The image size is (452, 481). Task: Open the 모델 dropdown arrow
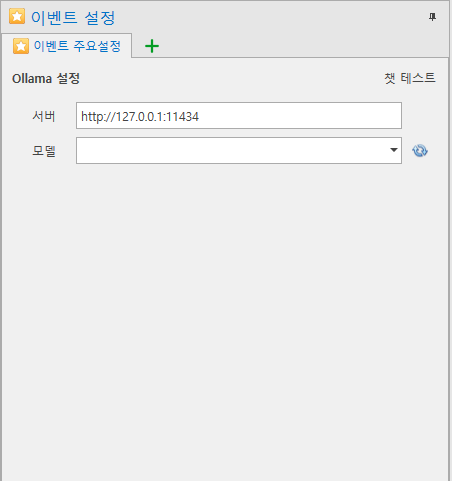click(394, 150)
